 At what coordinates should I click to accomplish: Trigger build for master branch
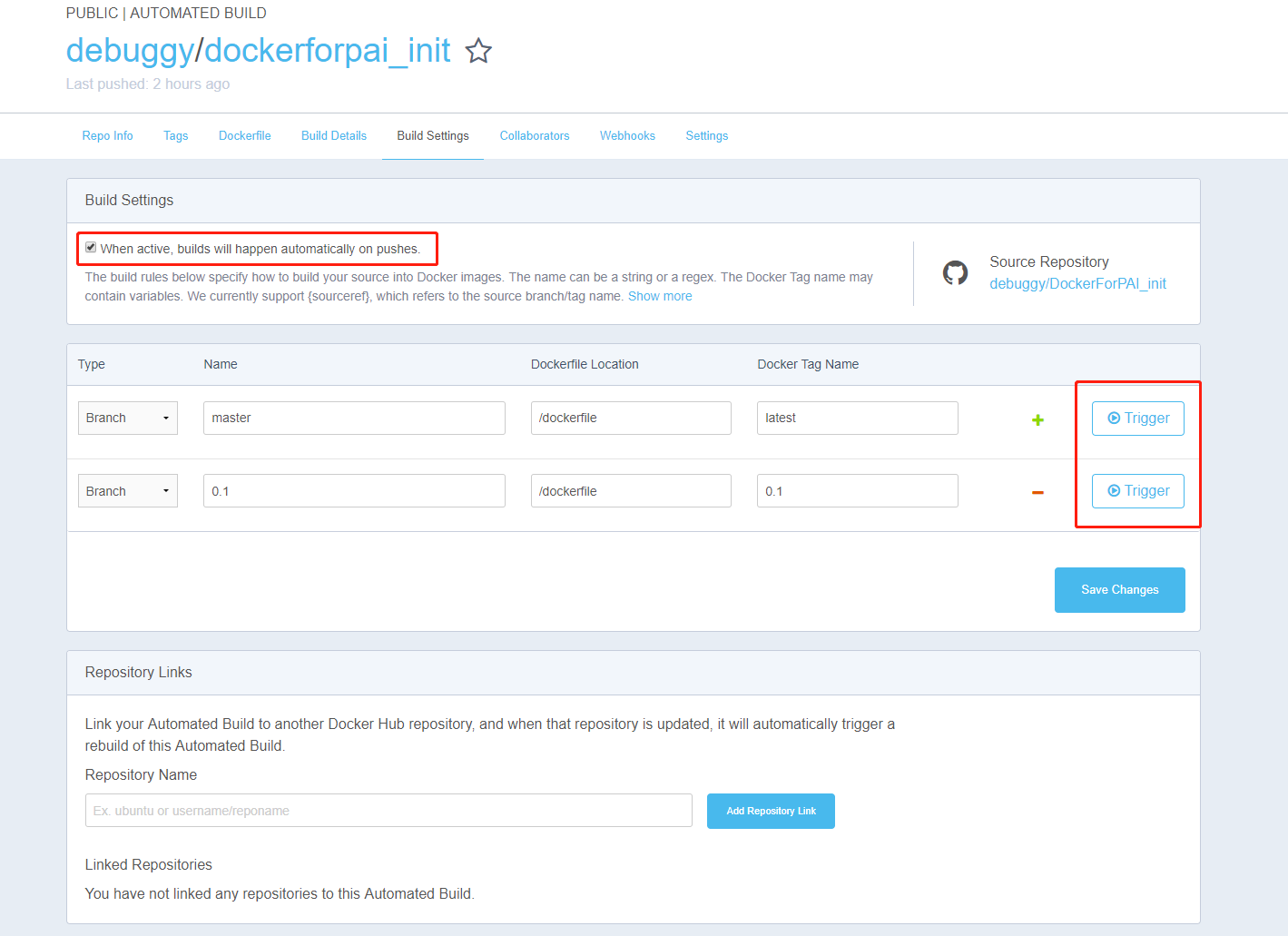click(1138, 419)
